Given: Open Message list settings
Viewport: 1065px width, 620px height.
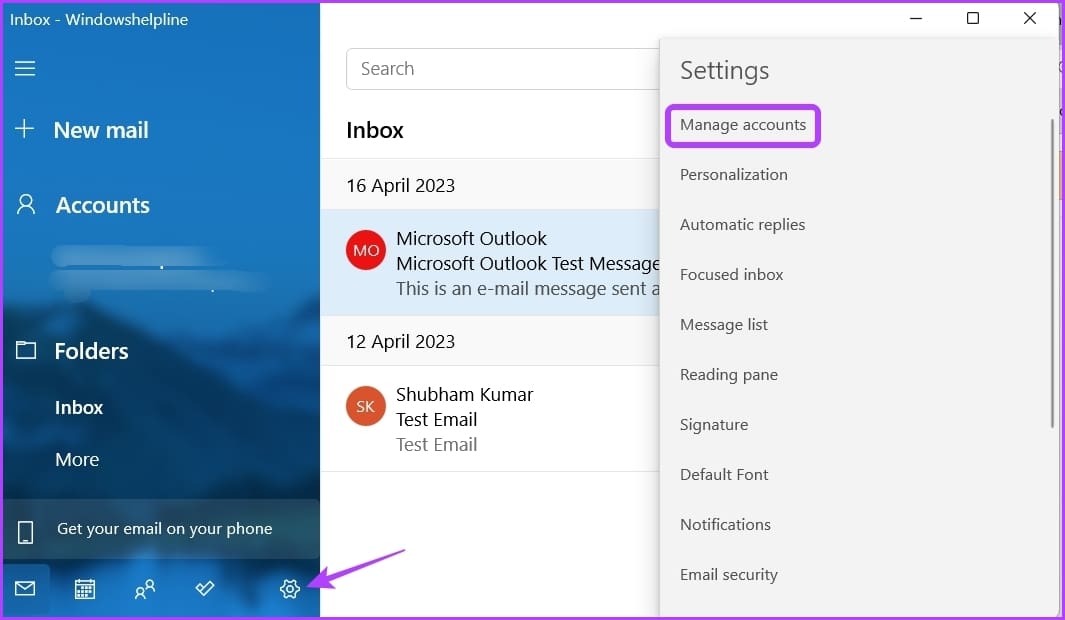Looking at the screenshot, I should (x=723, y=325).
